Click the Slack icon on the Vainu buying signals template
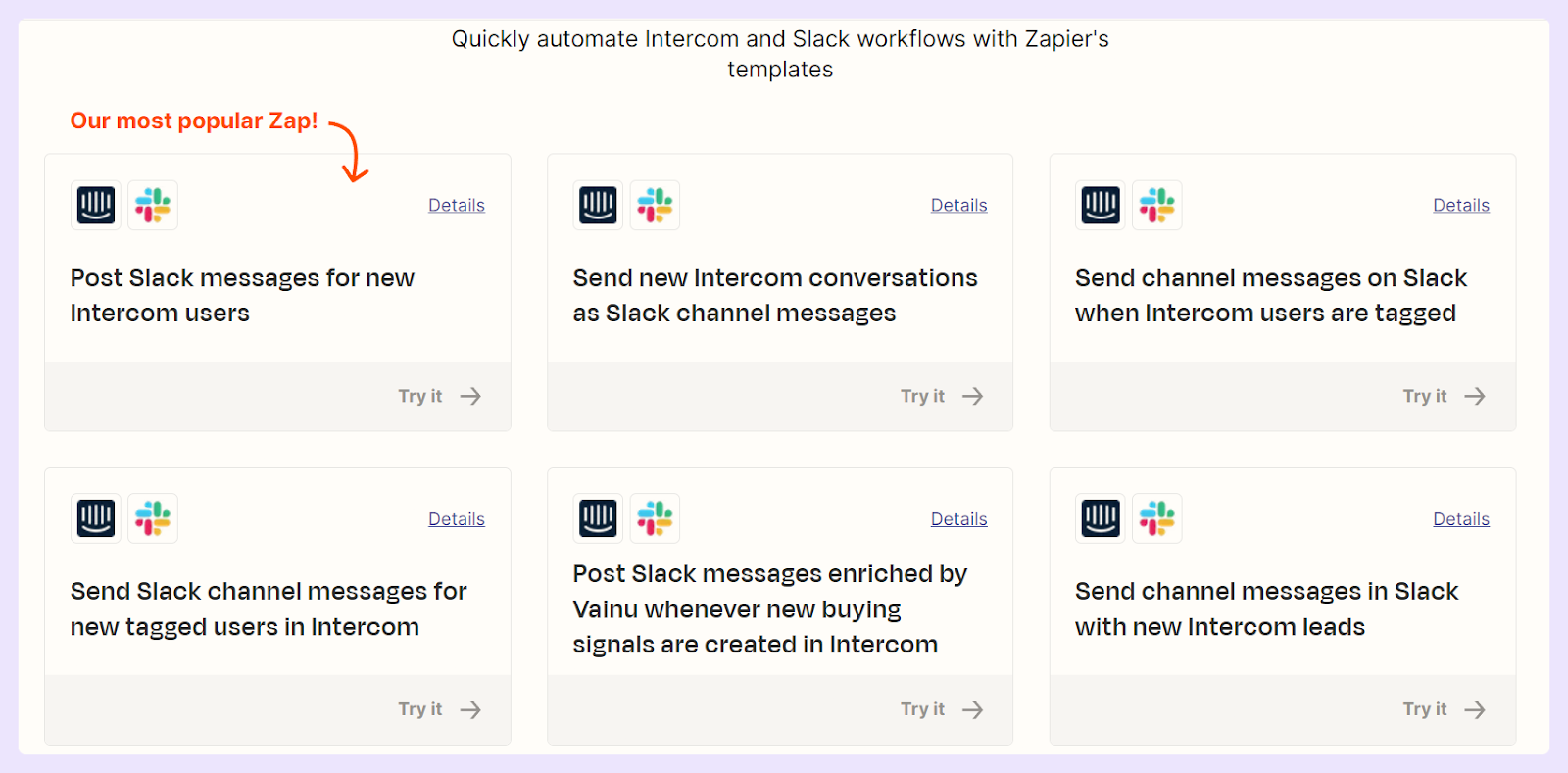 tap(655, 518)
